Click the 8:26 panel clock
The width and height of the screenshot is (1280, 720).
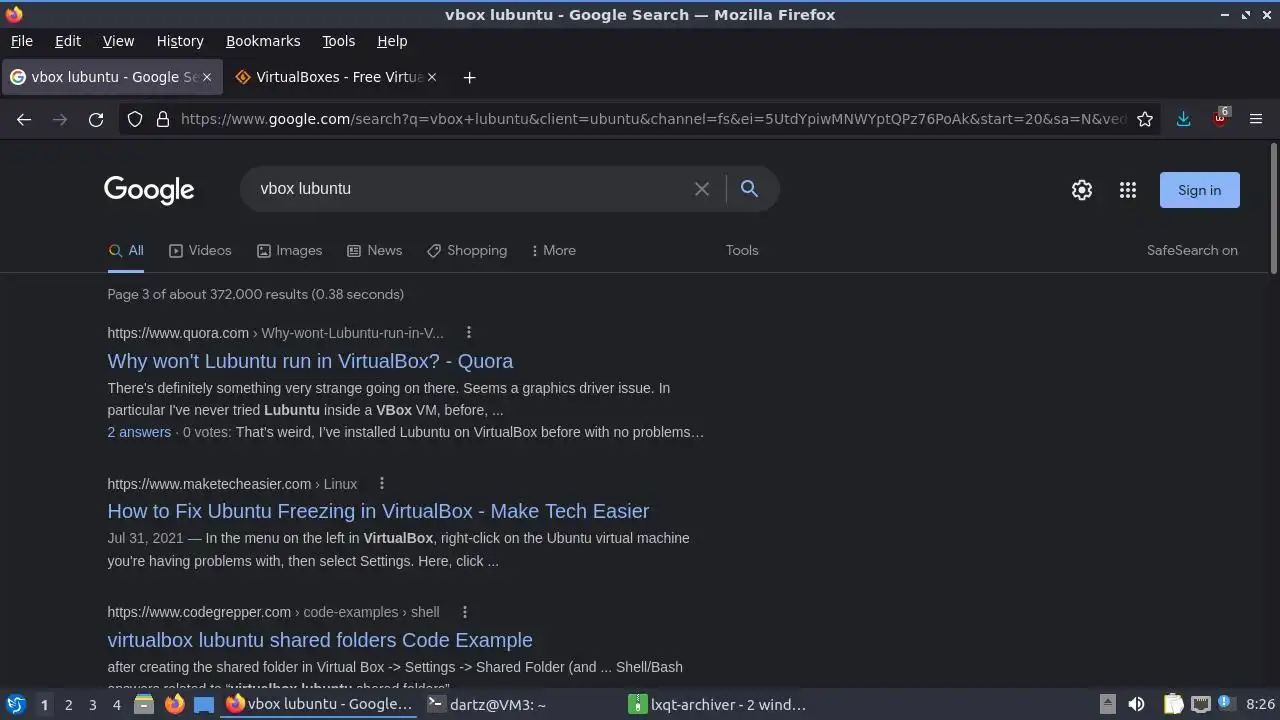1260,704
